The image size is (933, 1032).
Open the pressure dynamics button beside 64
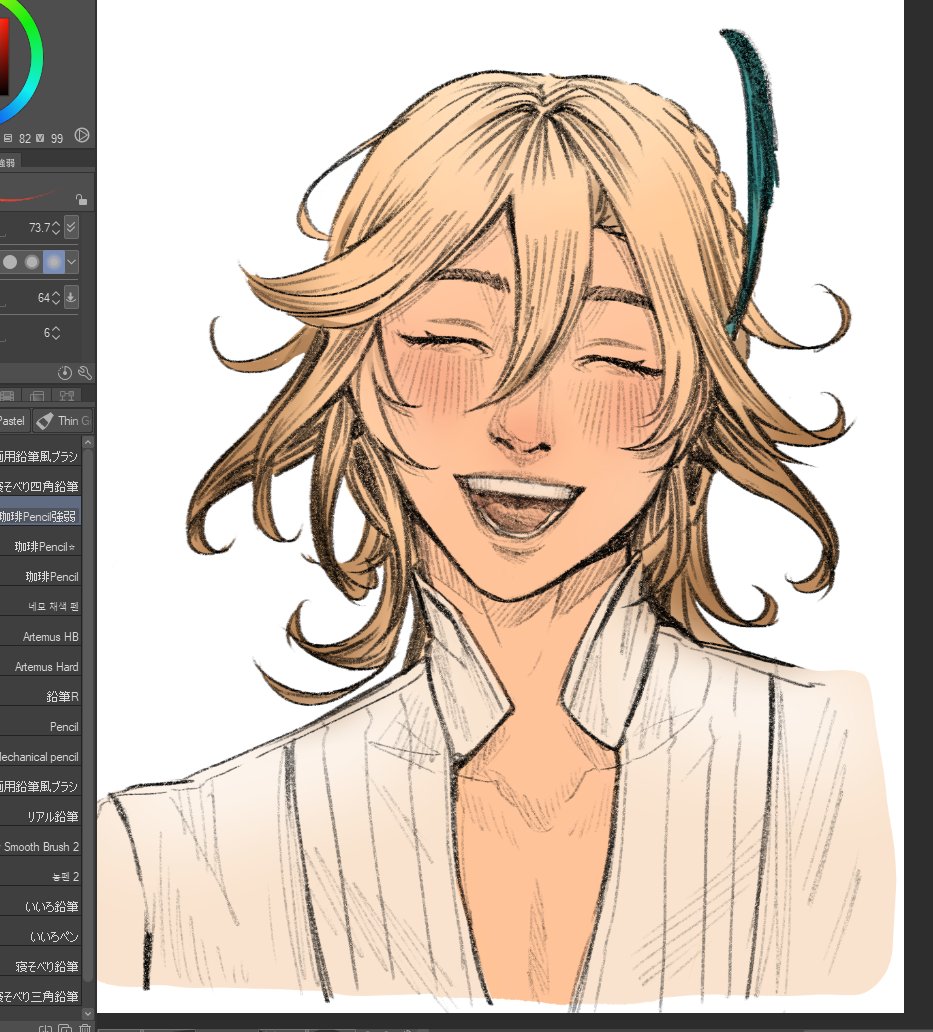[71, 297]
